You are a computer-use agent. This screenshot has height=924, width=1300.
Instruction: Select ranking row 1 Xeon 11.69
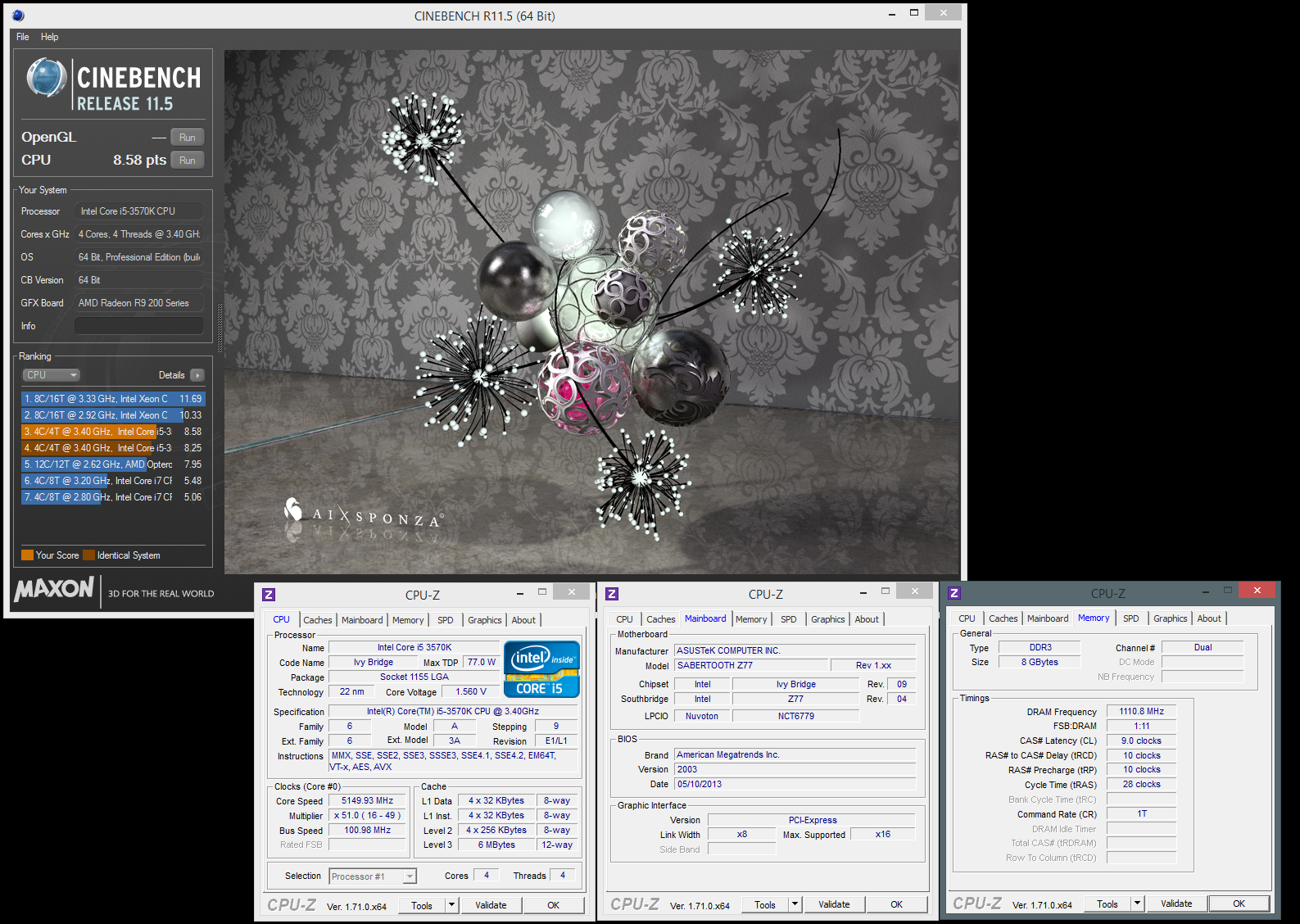[113, 399]
